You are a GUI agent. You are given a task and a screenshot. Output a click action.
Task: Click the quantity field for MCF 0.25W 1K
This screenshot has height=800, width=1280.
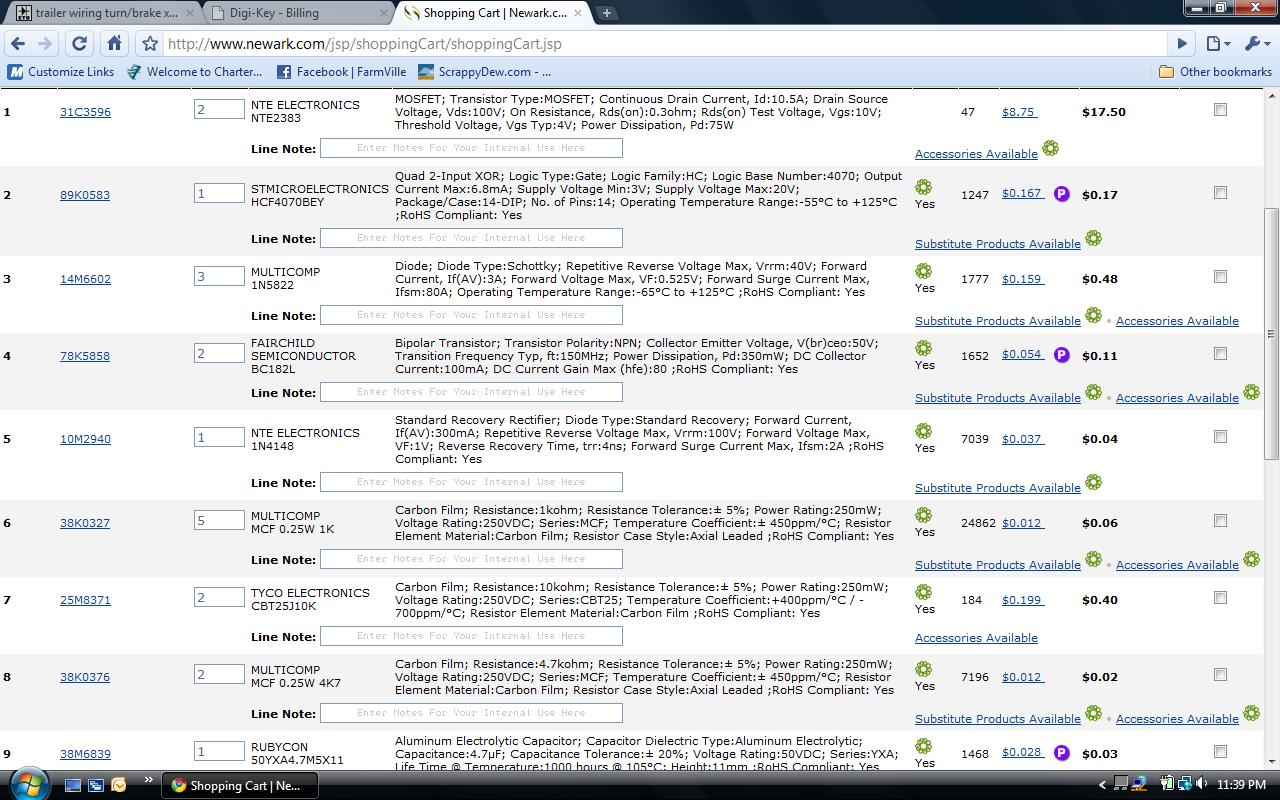coord(219,521)
